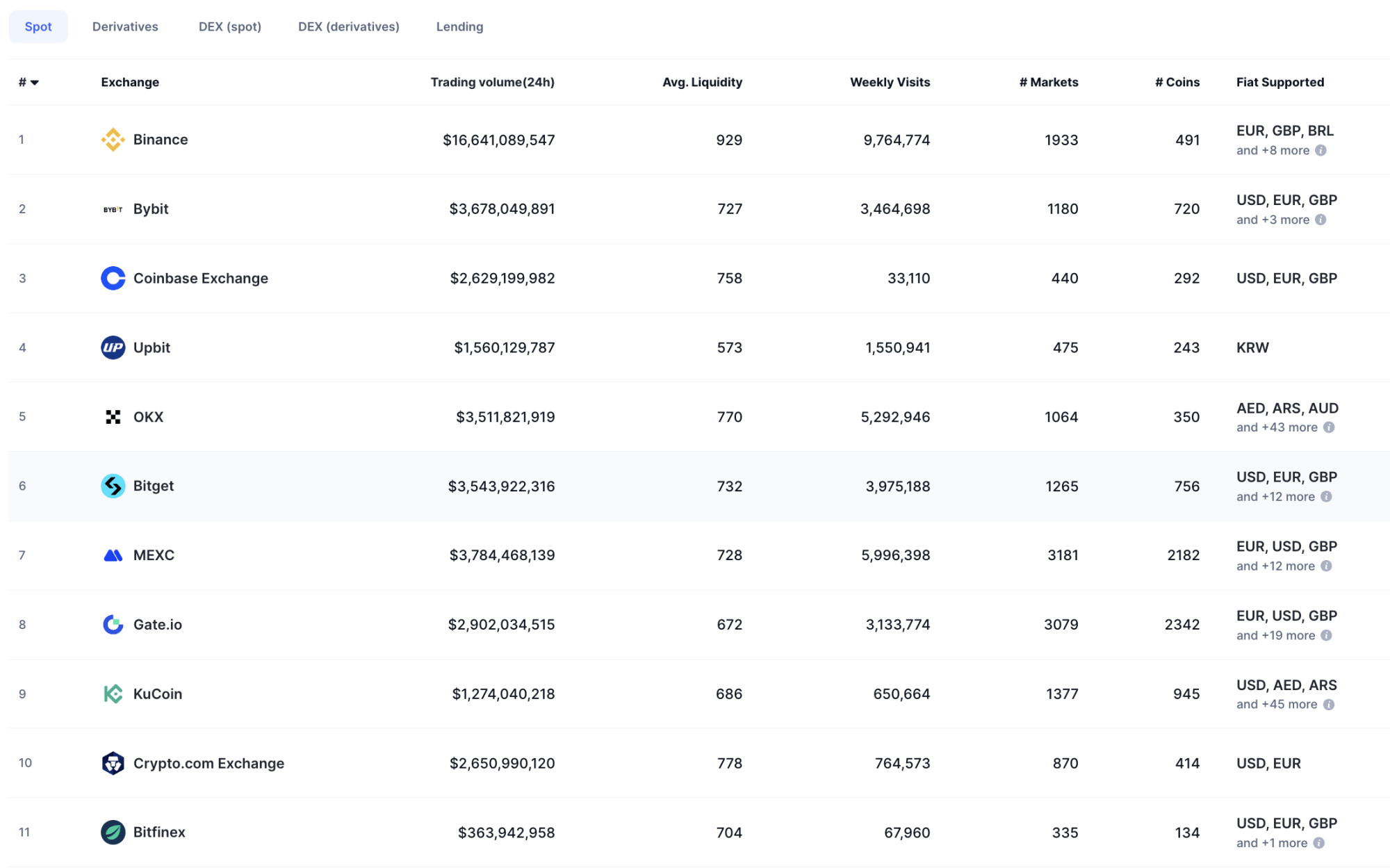Show info icon next to Bitget's +12 more
Viewport: 1390px width, 868px height.
pos(1326,497)
